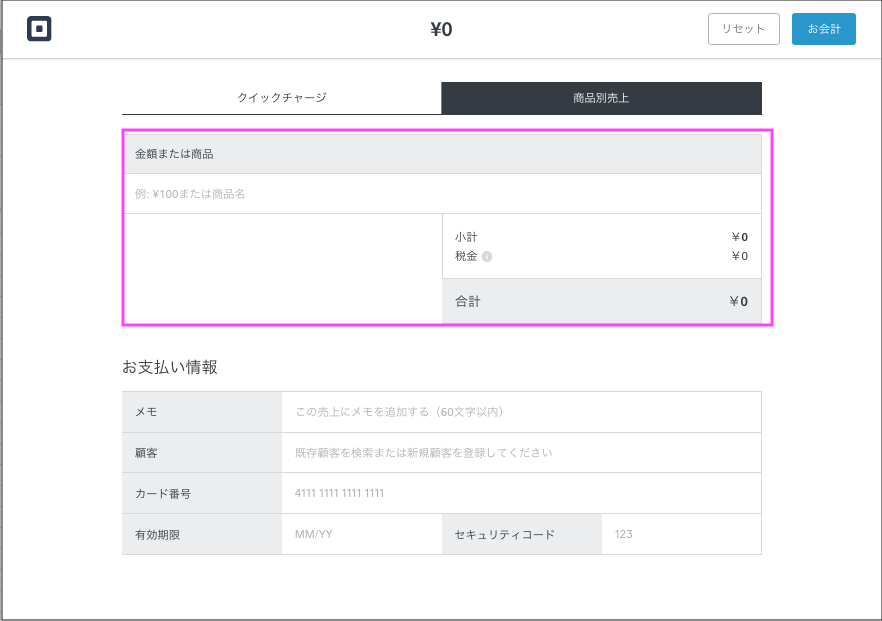Click the MM/YY expiration date field

pos(360,534)
